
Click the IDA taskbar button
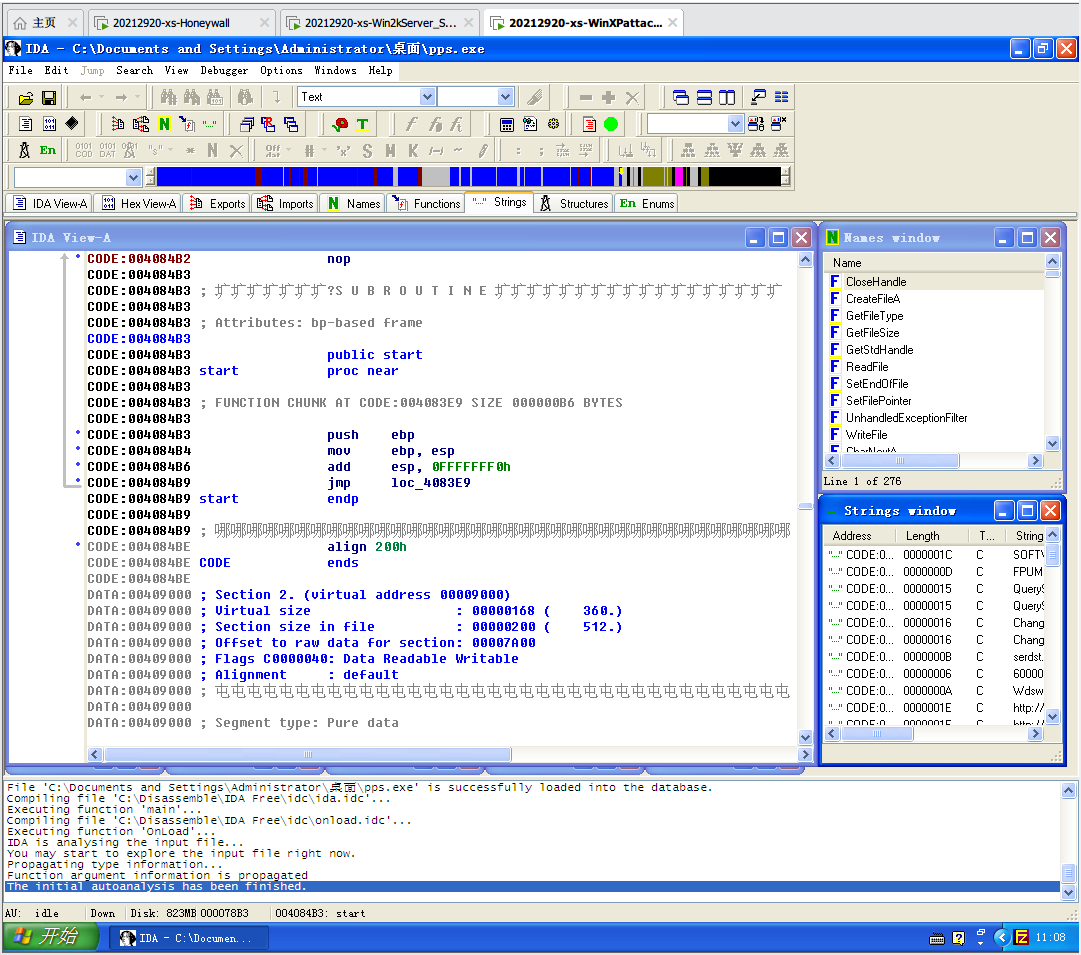(x=188, y=938)
